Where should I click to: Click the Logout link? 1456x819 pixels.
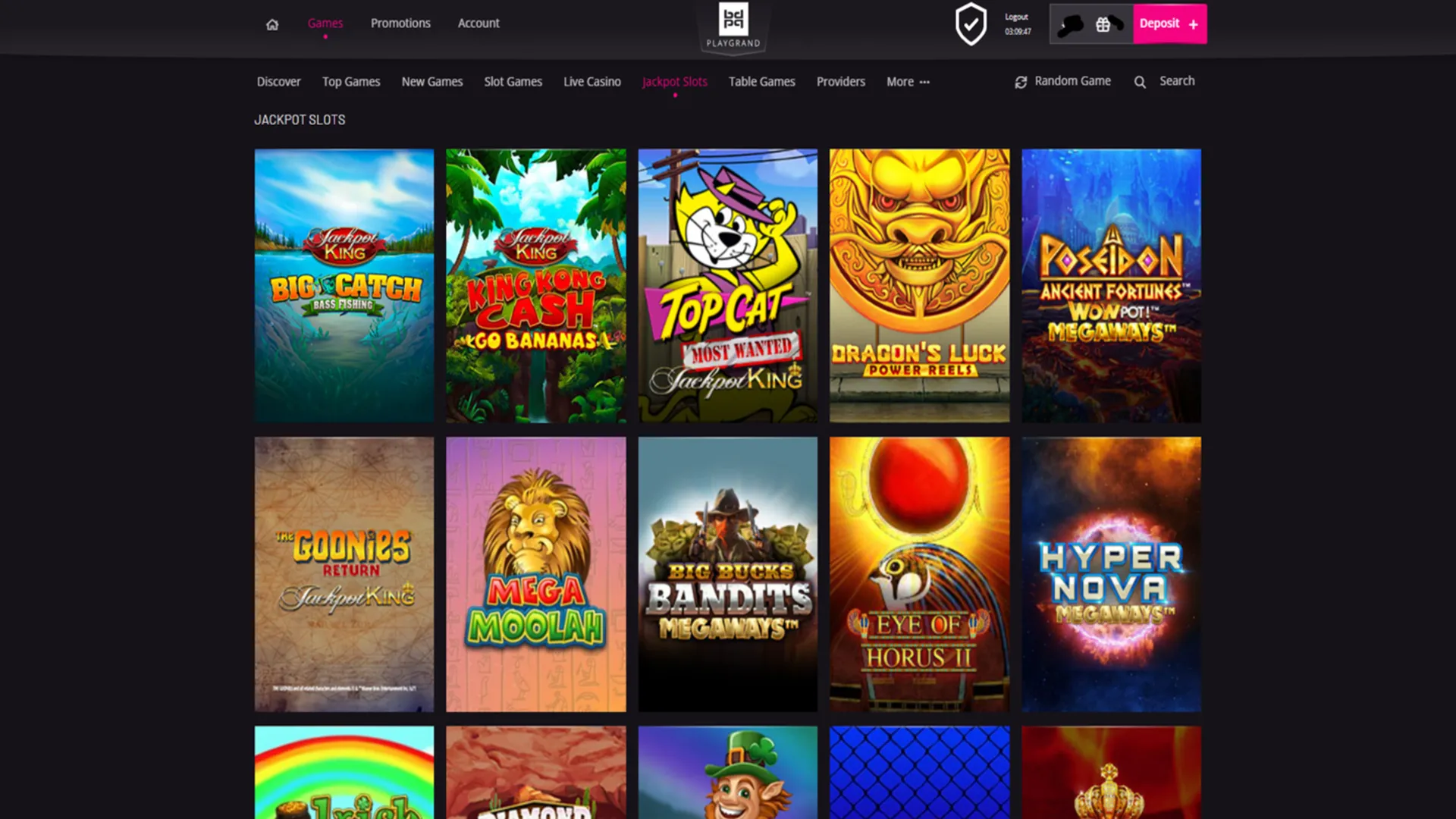1016,17
